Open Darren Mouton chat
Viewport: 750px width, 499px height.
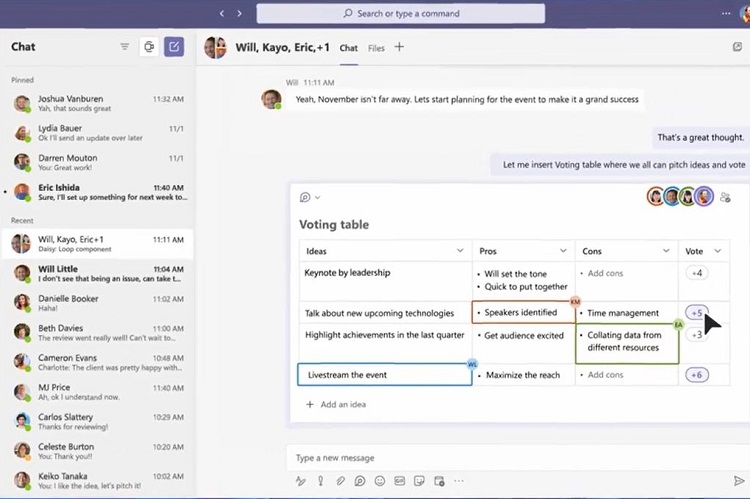point(98,163)
